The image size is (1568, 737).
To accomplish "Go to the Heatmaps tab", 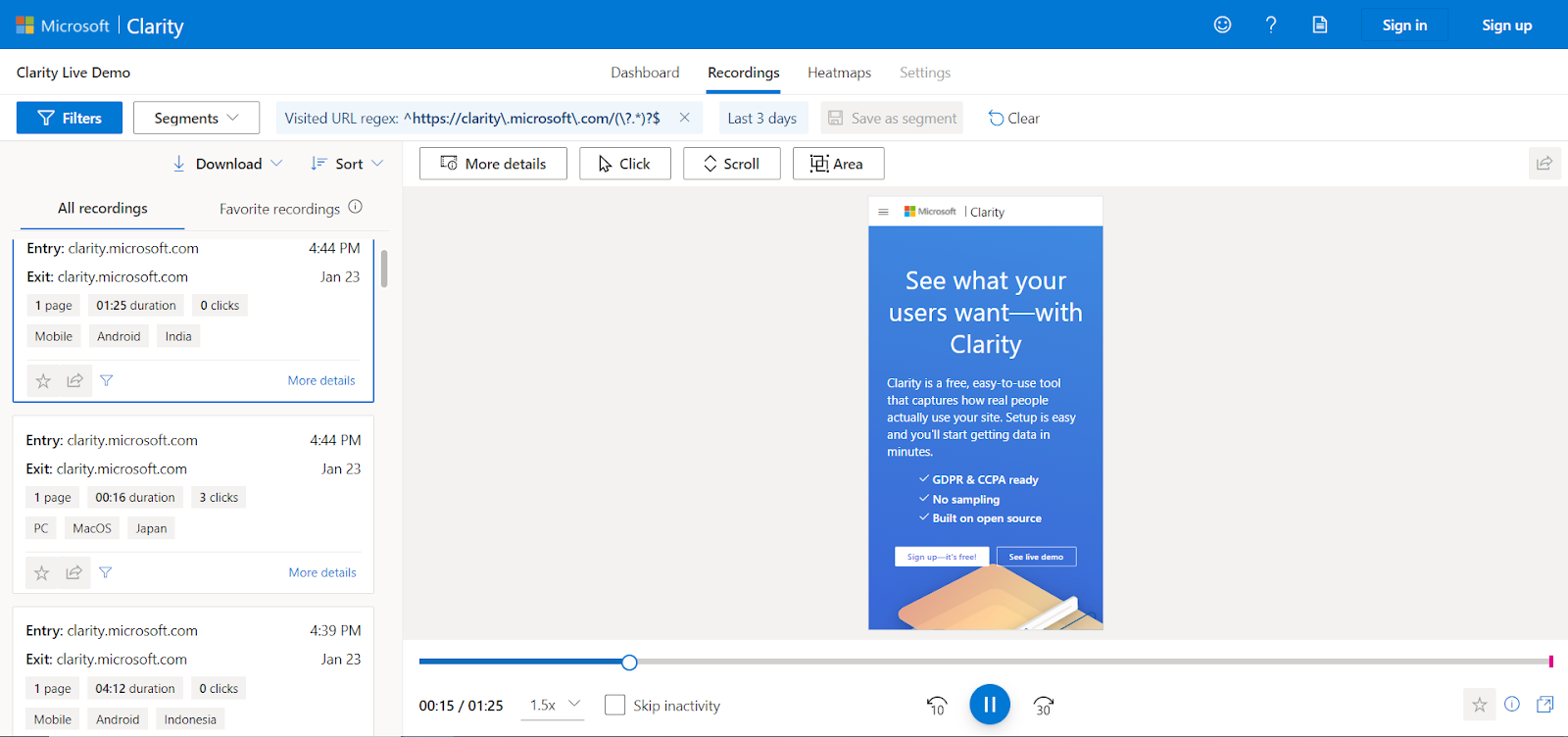I will click(839, 73).
